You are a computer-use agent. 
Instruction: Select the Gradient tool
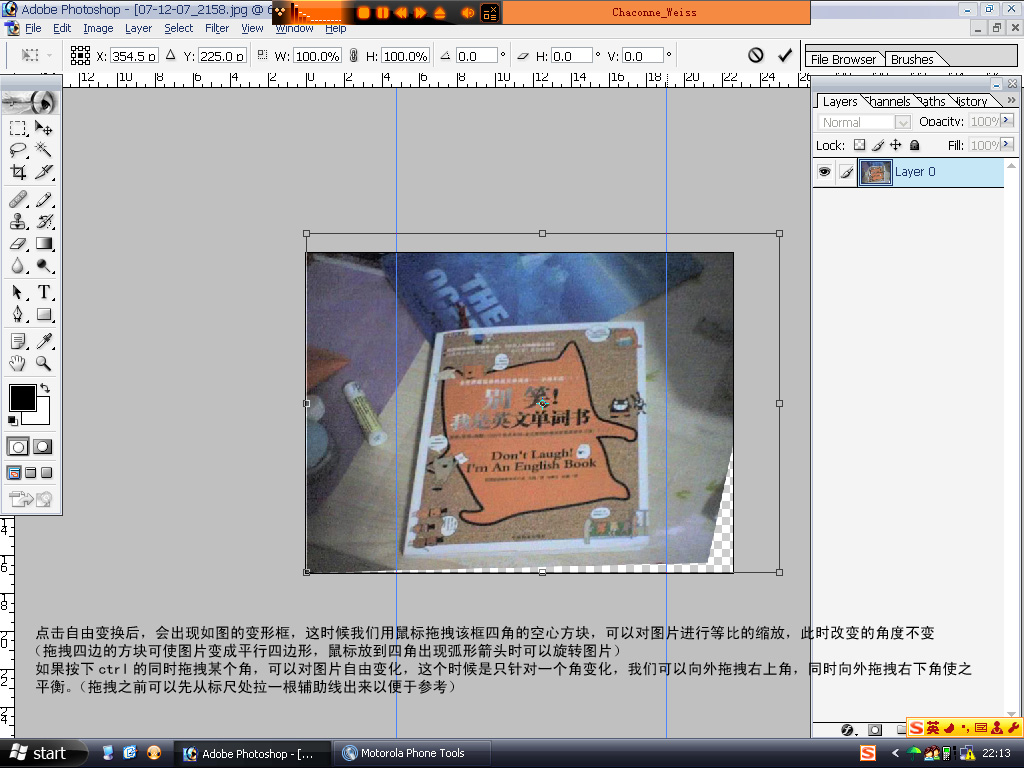(44, 244)
